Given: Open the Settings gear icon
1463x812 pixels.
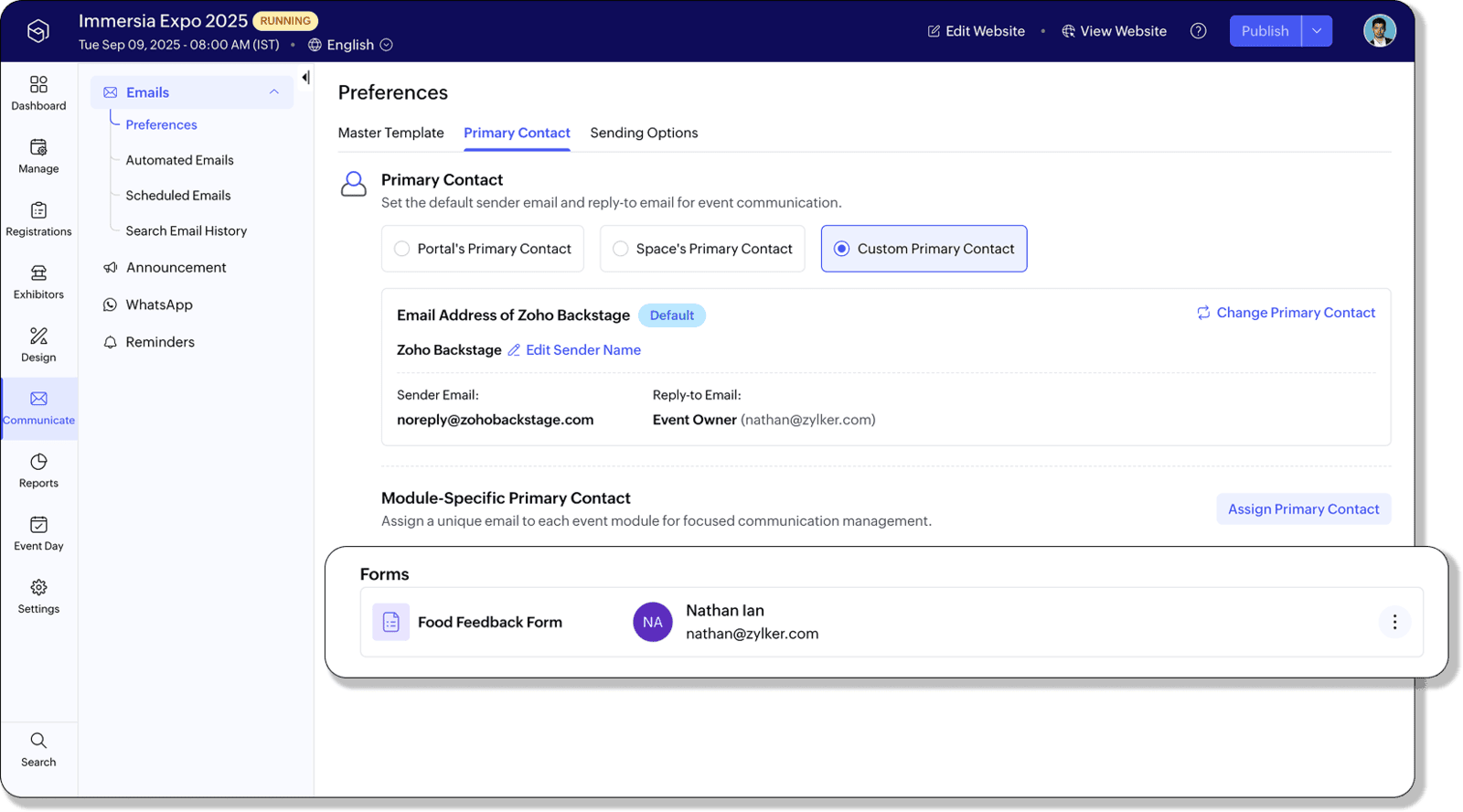Looking at the screenshot, I should [x=38, y=588].
